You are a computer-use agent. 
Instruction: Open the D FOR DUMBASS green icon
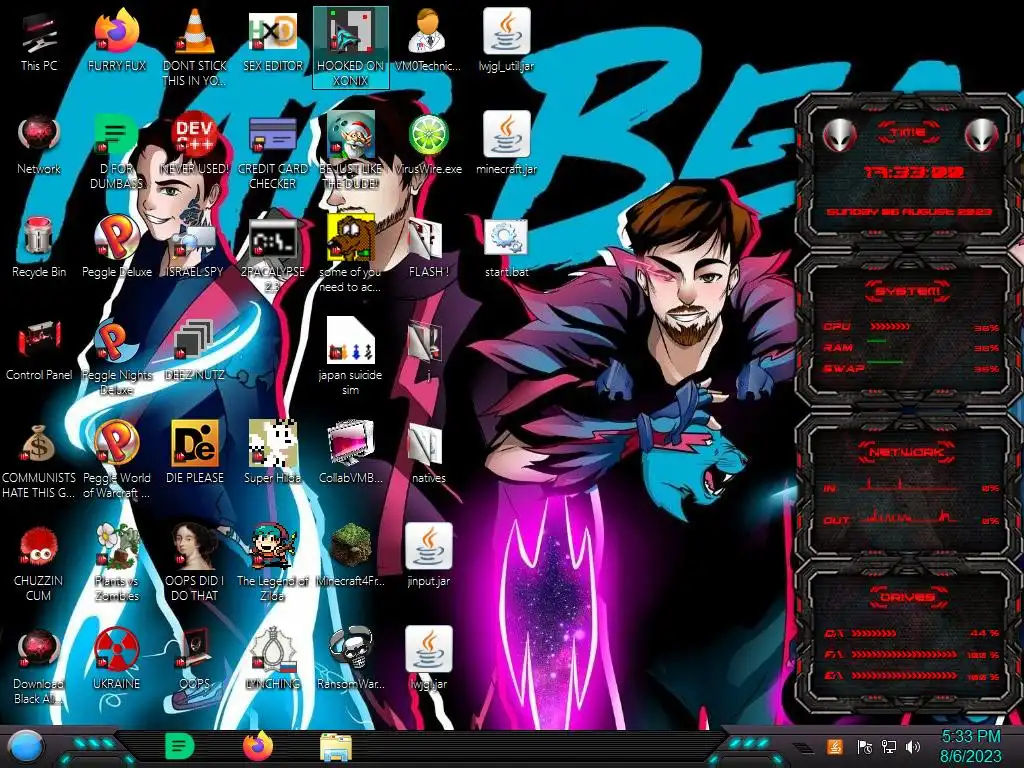(117, 150)
